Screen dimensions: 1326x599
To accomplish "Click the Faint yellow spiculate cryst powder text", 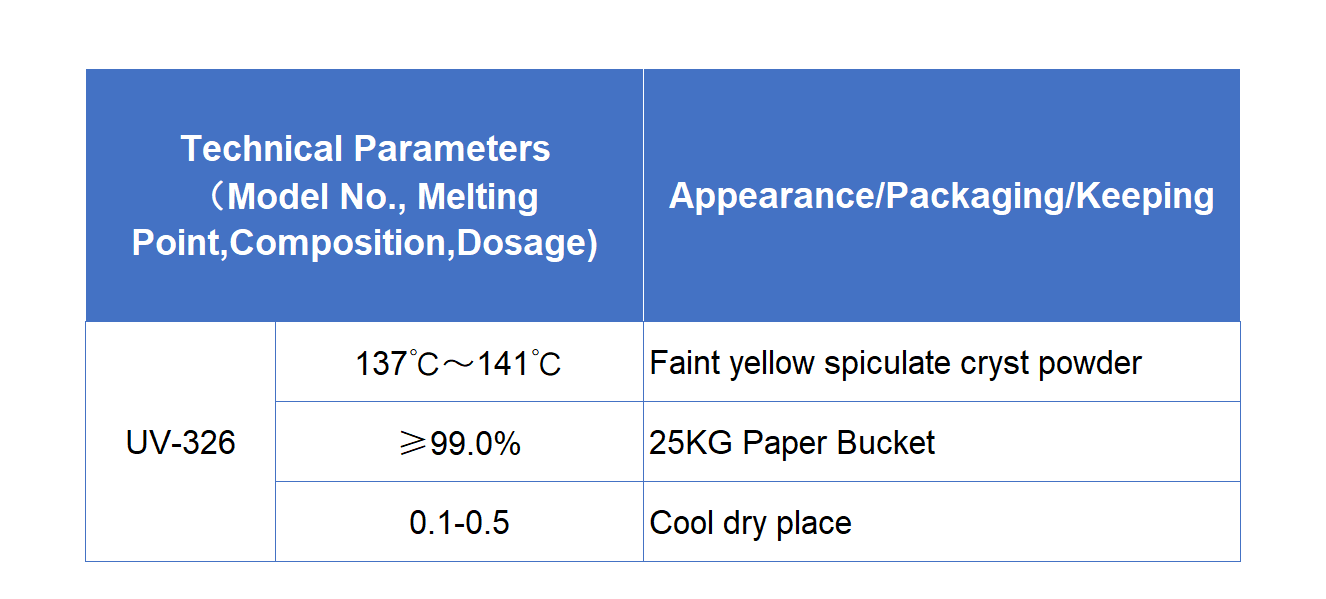I will click(895, 362).
